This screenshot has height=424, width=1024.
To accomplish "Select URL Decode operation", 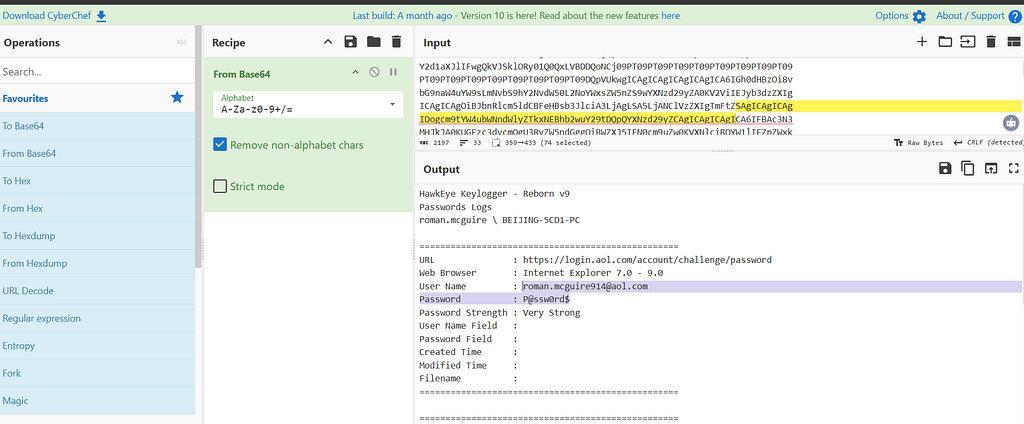I will point(97,291).
